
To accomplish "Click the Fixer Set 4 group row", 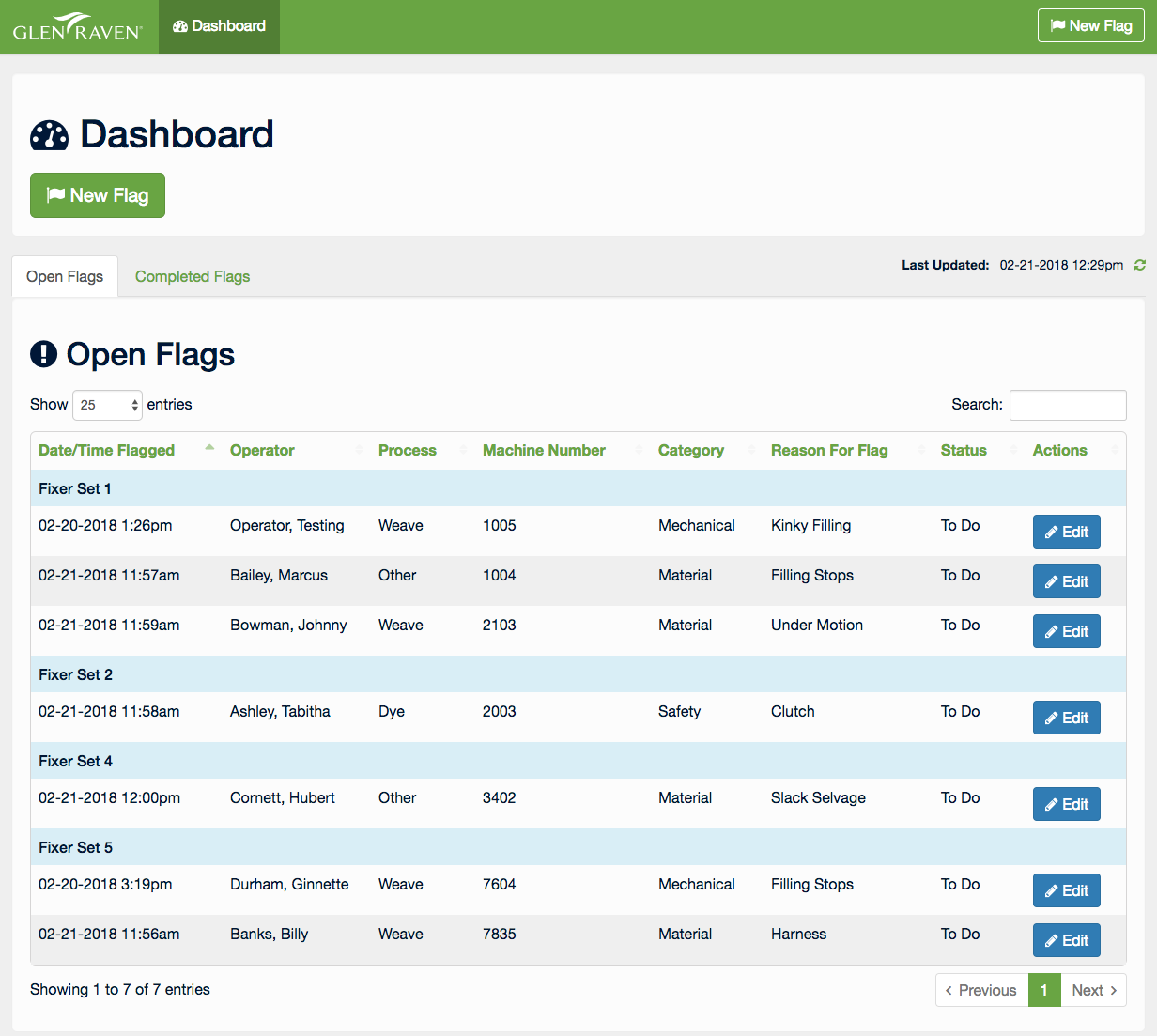I will point(578,761).
